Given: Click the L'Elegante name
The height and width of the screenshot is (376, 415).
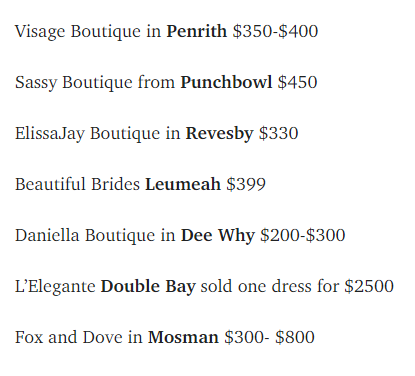Looking at the screenshot, I should (x=55, y=287).
